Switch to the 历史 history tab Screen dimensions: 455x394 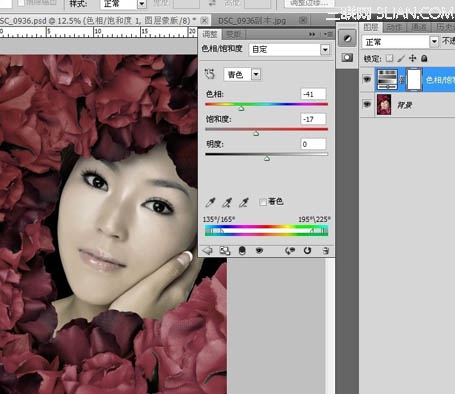click(x=444, y=28)
